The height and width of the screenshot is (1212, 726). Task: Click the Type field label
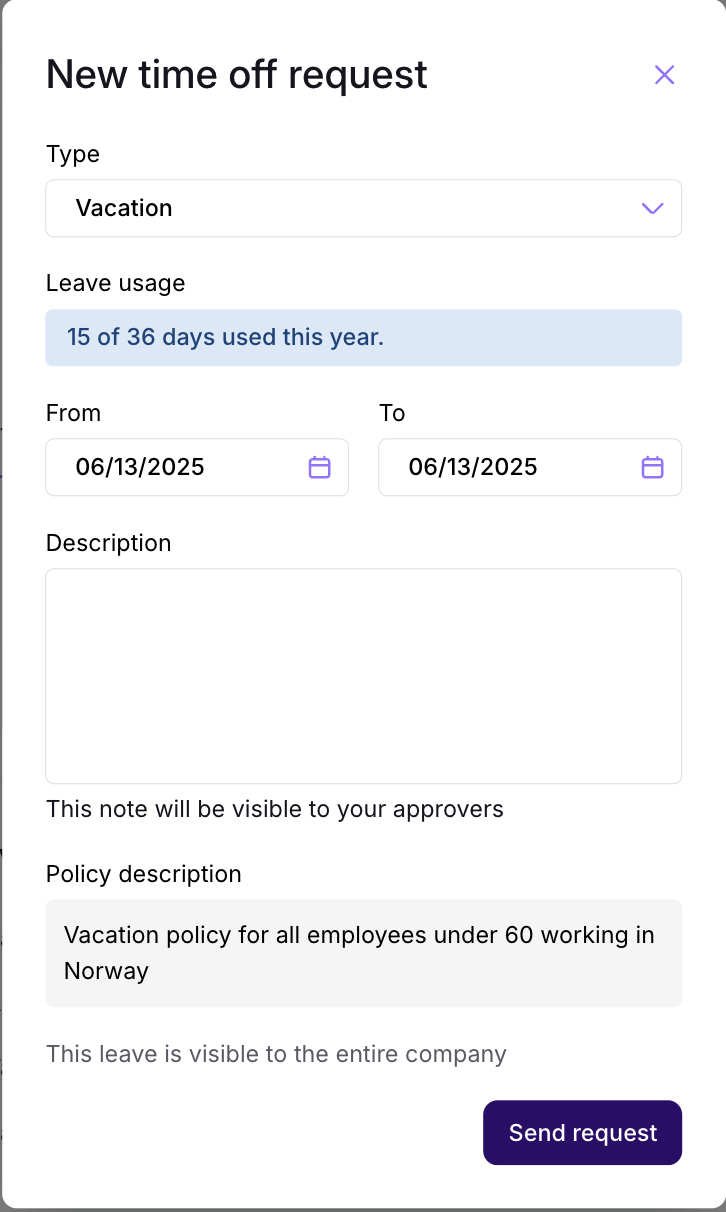73,154
